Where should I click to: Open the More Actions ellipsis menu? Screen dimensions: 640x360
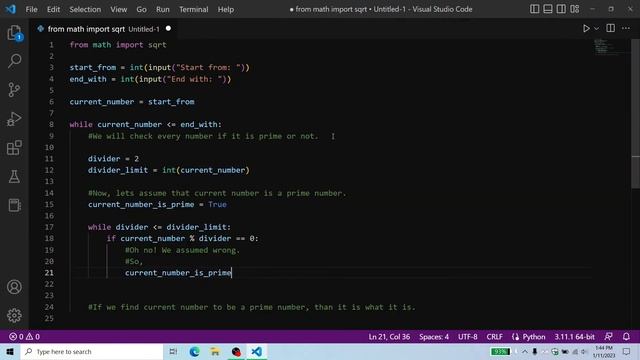(626, 28)
